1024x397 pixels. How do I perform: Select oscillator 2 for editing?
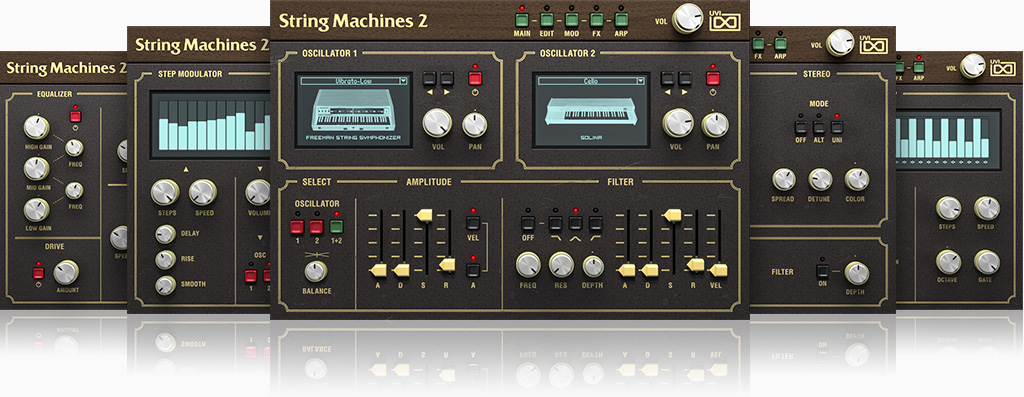317,227
